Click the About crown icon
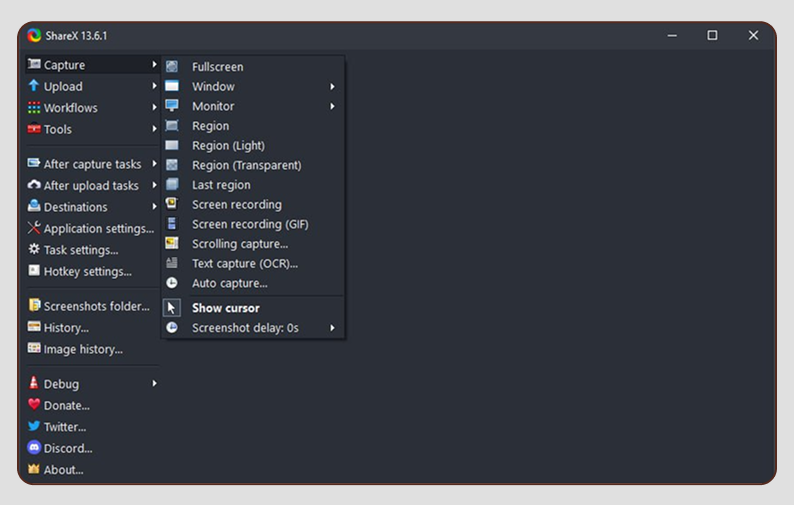 (34, 469)
